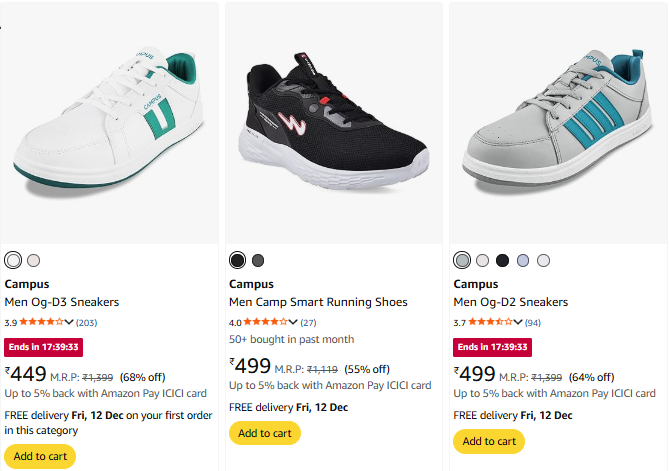The width and height of the screenshot is (669, 471).
Task: Open the 203 reviews count link
Action: 87,322
